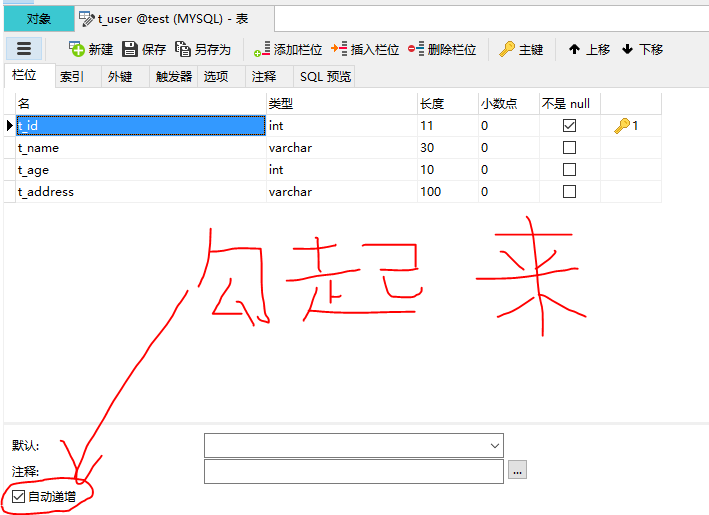Set primary key with 主键 button

click(521, 49)
